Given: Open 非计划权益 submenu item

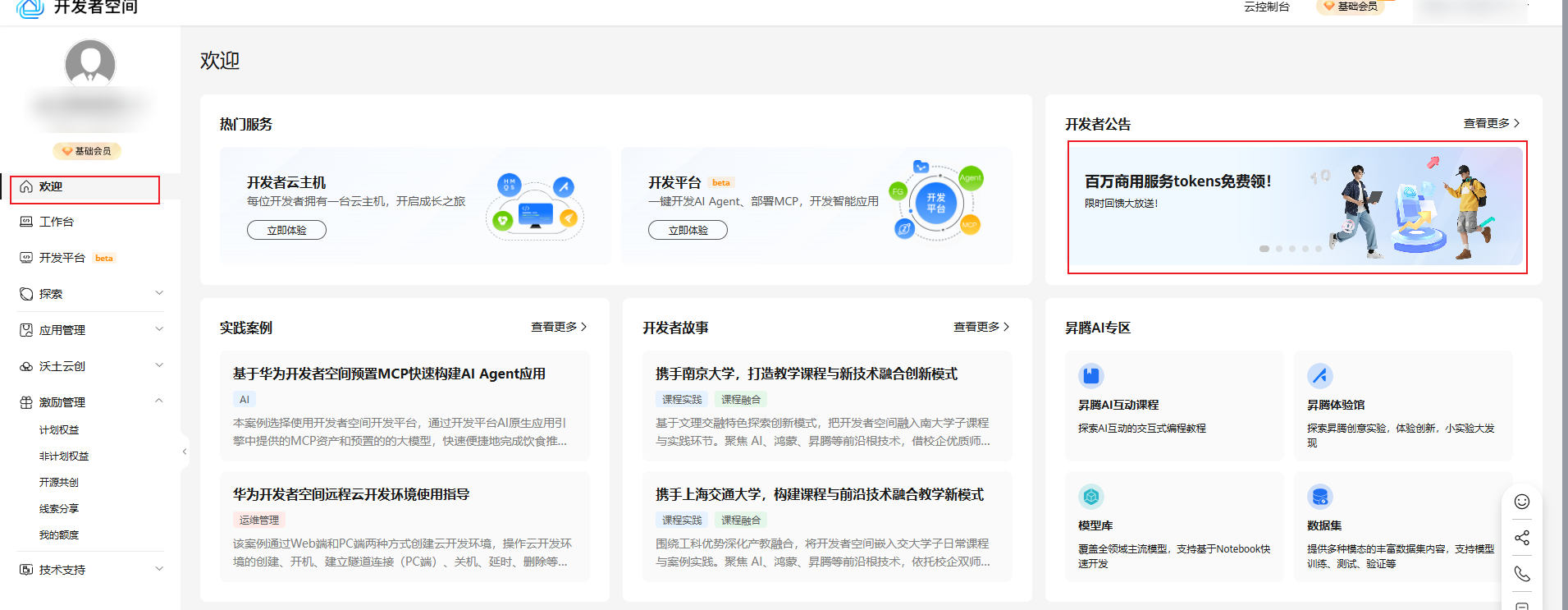Looking at the screenshot, I should tap(64, 456).
